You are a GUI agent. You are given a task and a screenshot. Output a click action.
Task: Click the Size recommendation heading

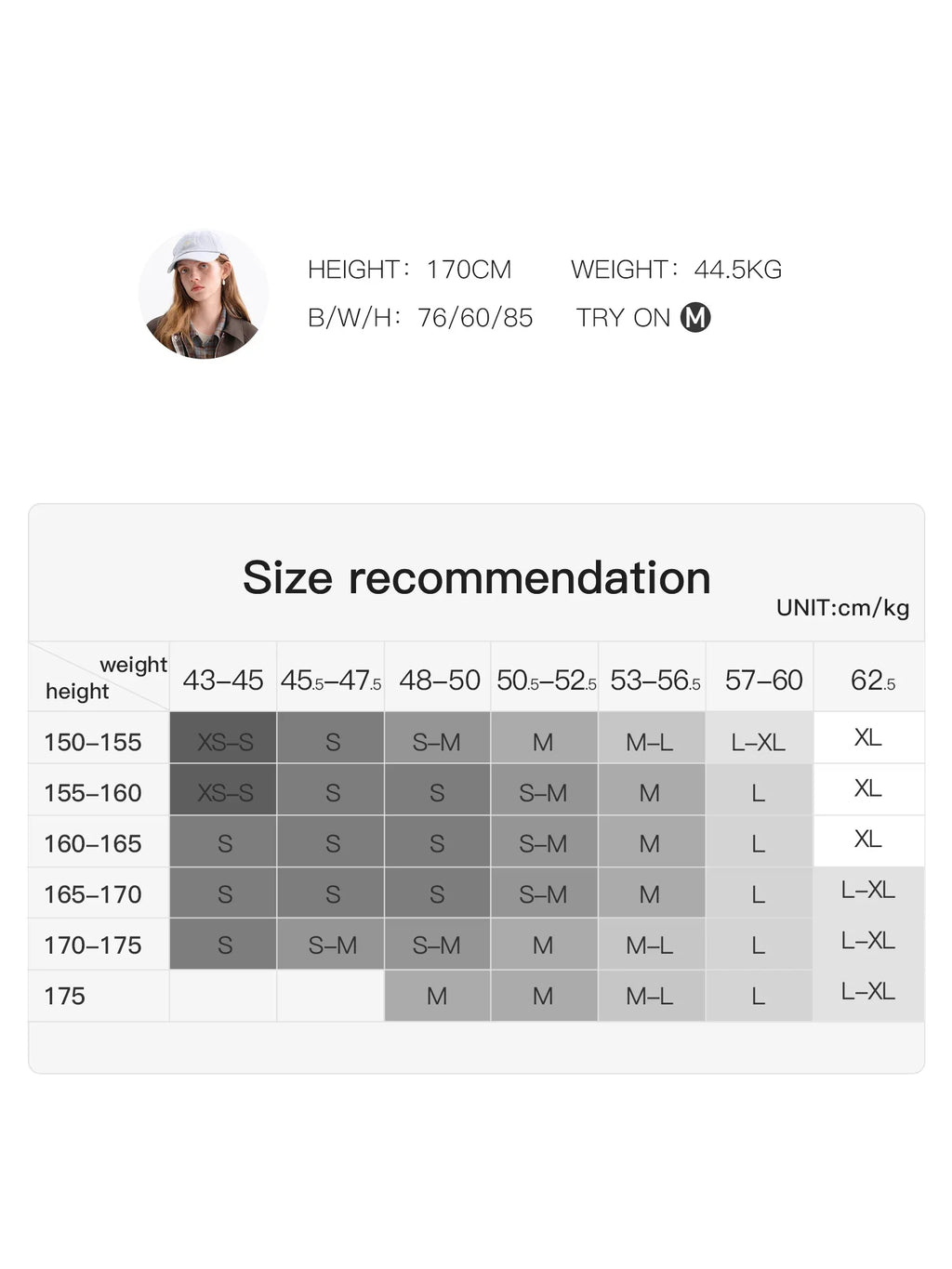(477, 577)
